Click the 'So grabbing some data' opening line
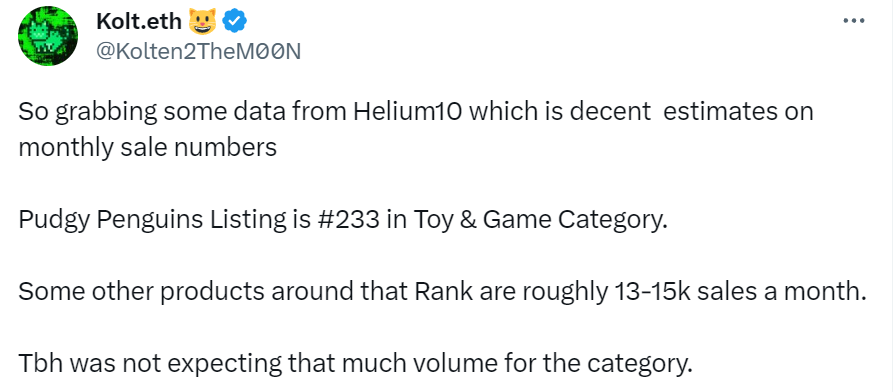The height and width of the screenshot is (392, 894). click(x=416, y=113)
